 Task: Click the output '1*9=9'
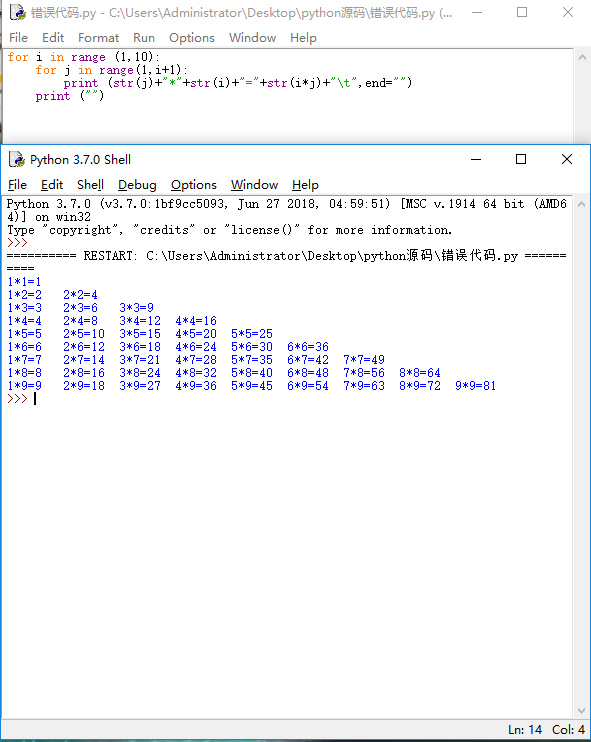tap(25, 386)
